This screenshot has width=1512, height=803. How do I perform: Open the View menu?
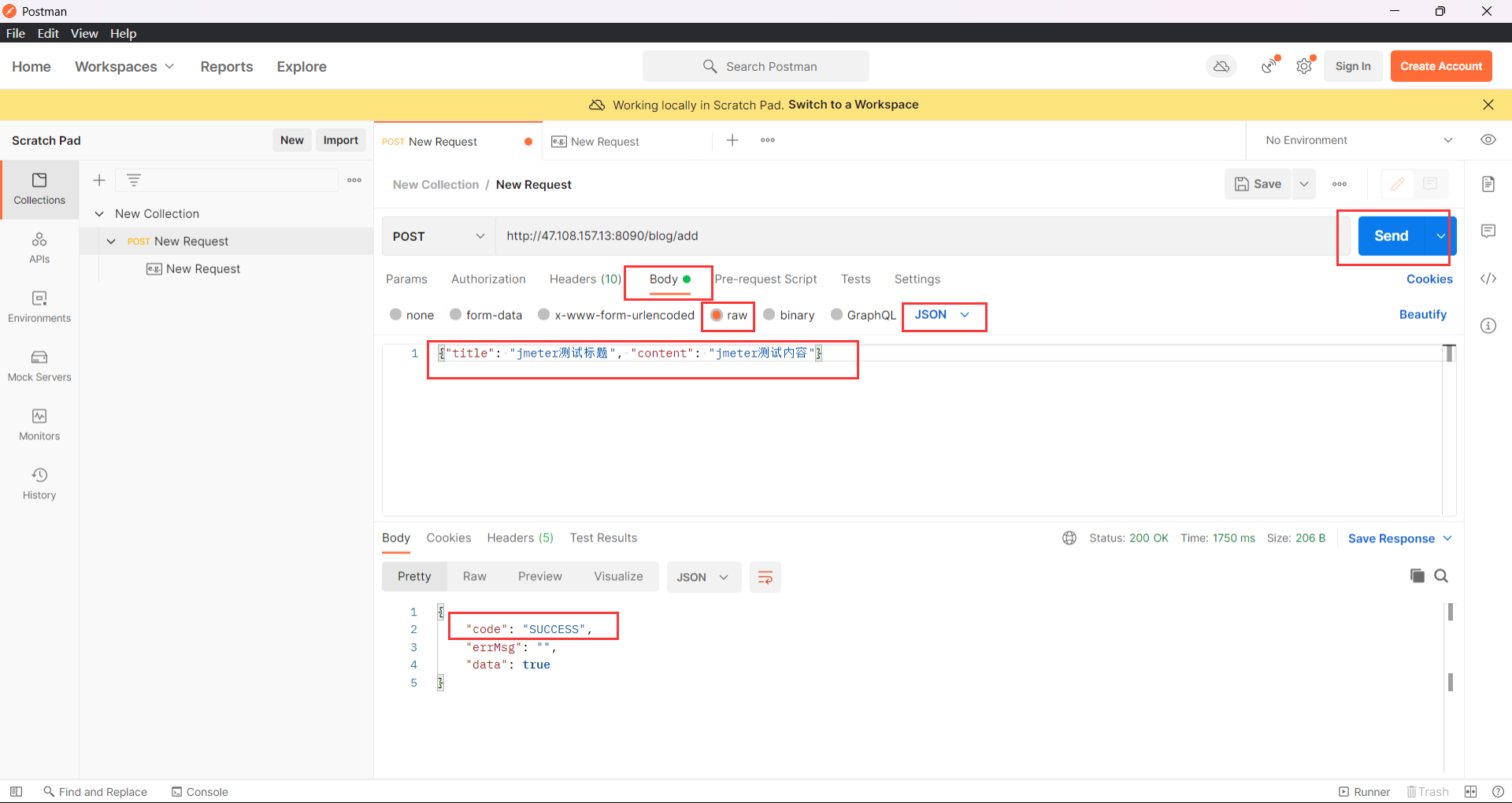pyautogui.click(x=84, y=33)
